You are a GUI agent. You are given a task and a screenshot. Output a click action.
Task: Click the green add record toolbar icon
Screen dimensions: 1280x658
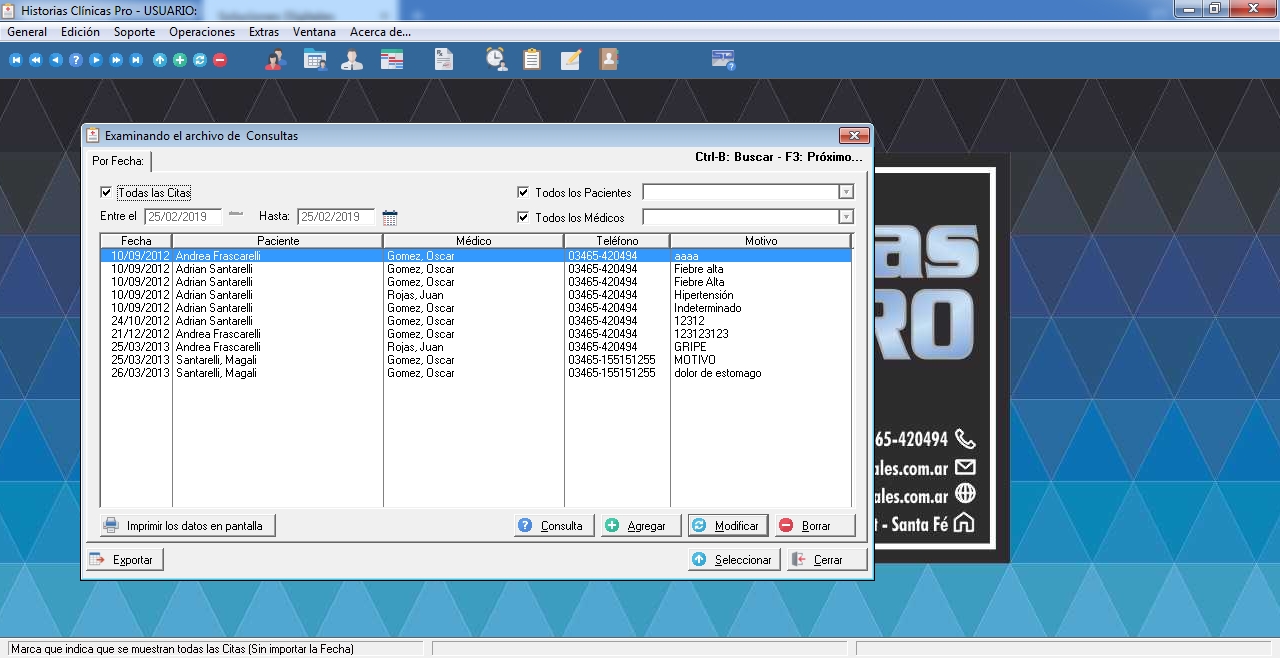[180, 60]
